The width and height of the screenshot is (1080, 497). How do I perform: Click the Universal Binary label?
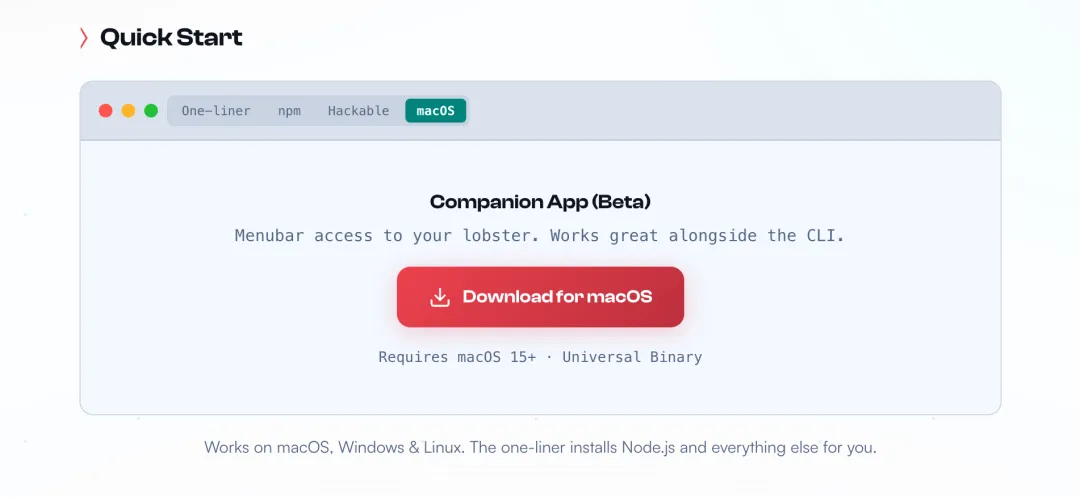tap(632, 357)
